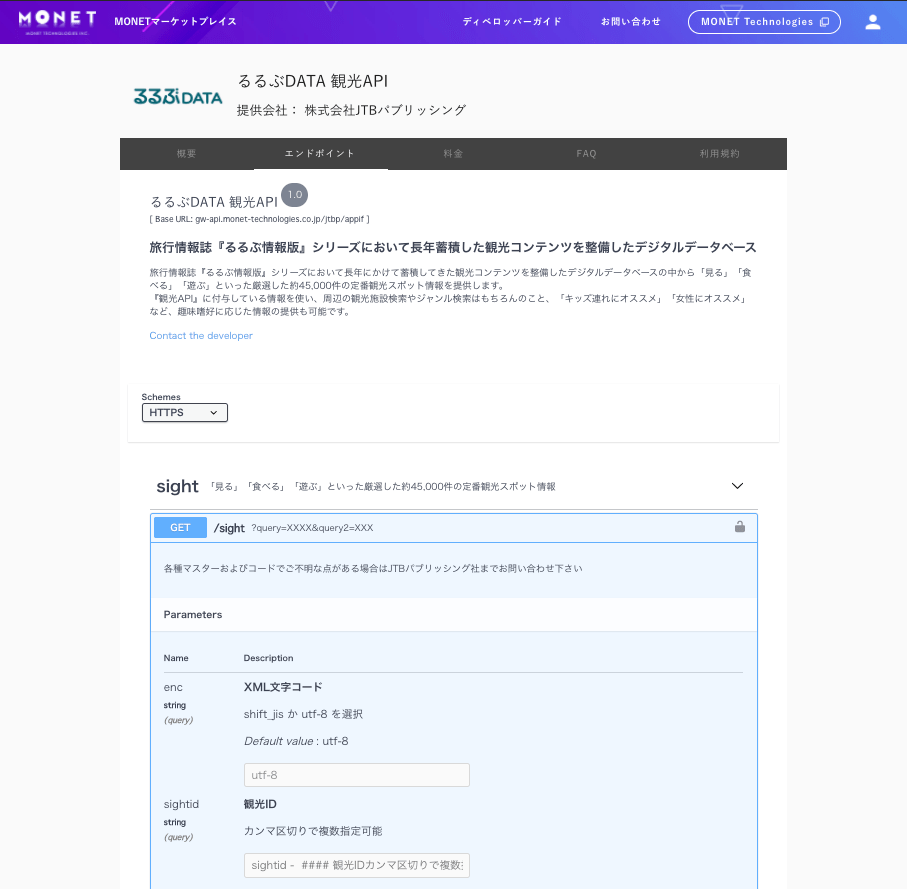The height and width of the screenshot is (889, 907).
Task: Click the enc parameter name
Action: click(x=173, y=687)
